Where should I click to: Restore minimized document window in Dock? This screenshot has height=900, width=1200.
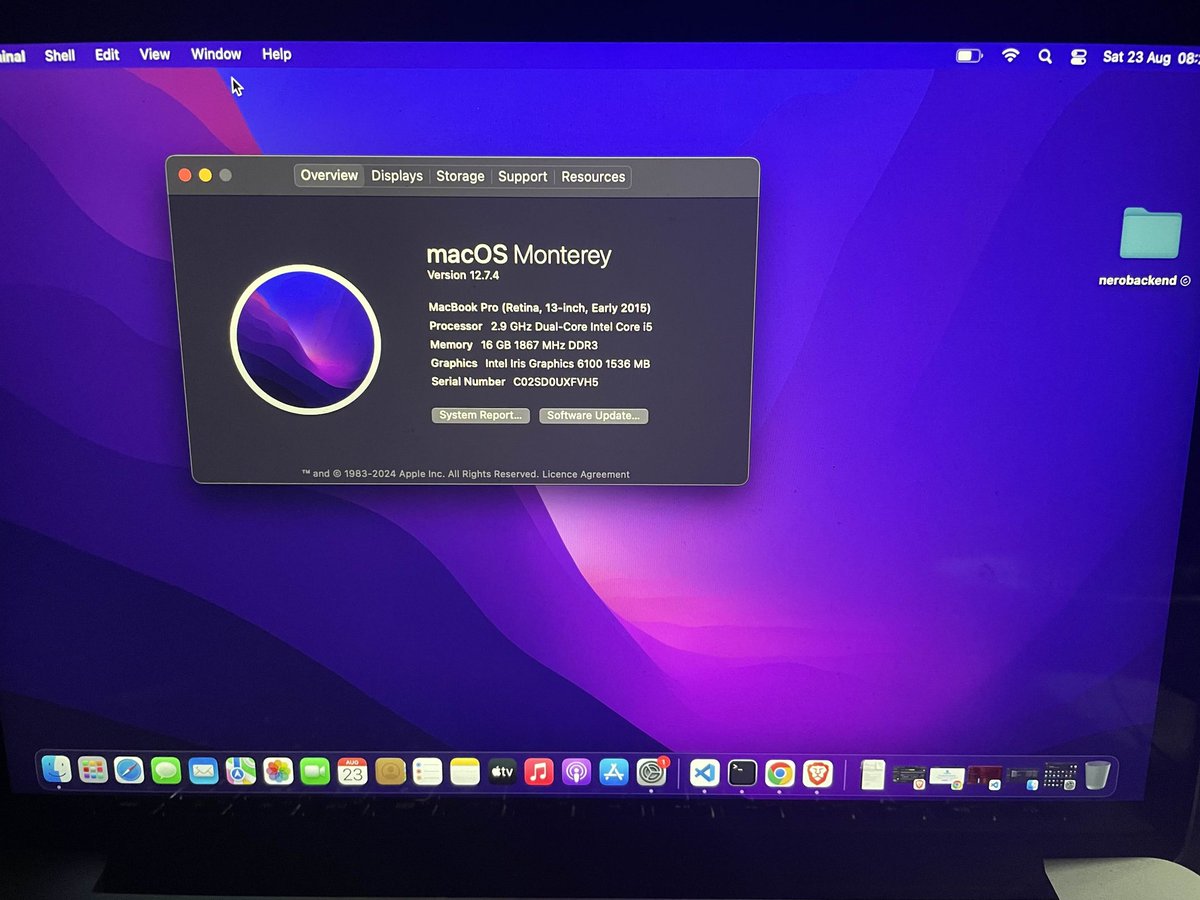tap(873, 774)
